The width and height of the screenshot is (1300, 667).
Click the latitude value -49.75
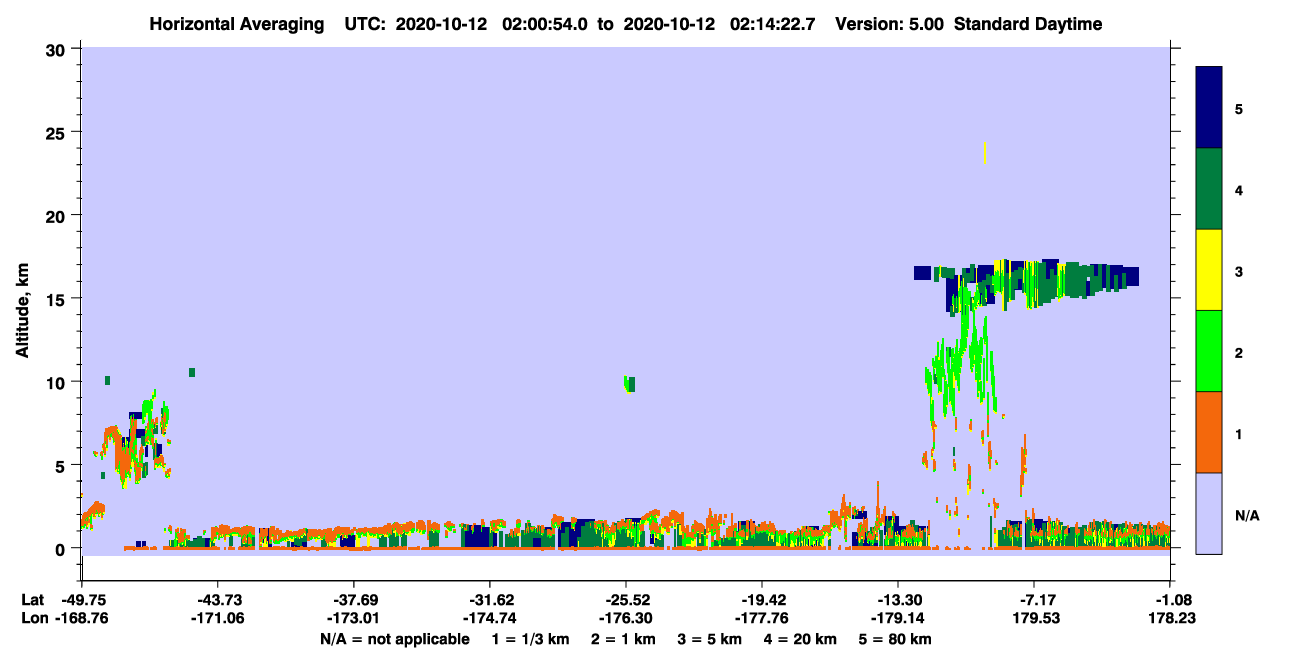tap(82, 600)
